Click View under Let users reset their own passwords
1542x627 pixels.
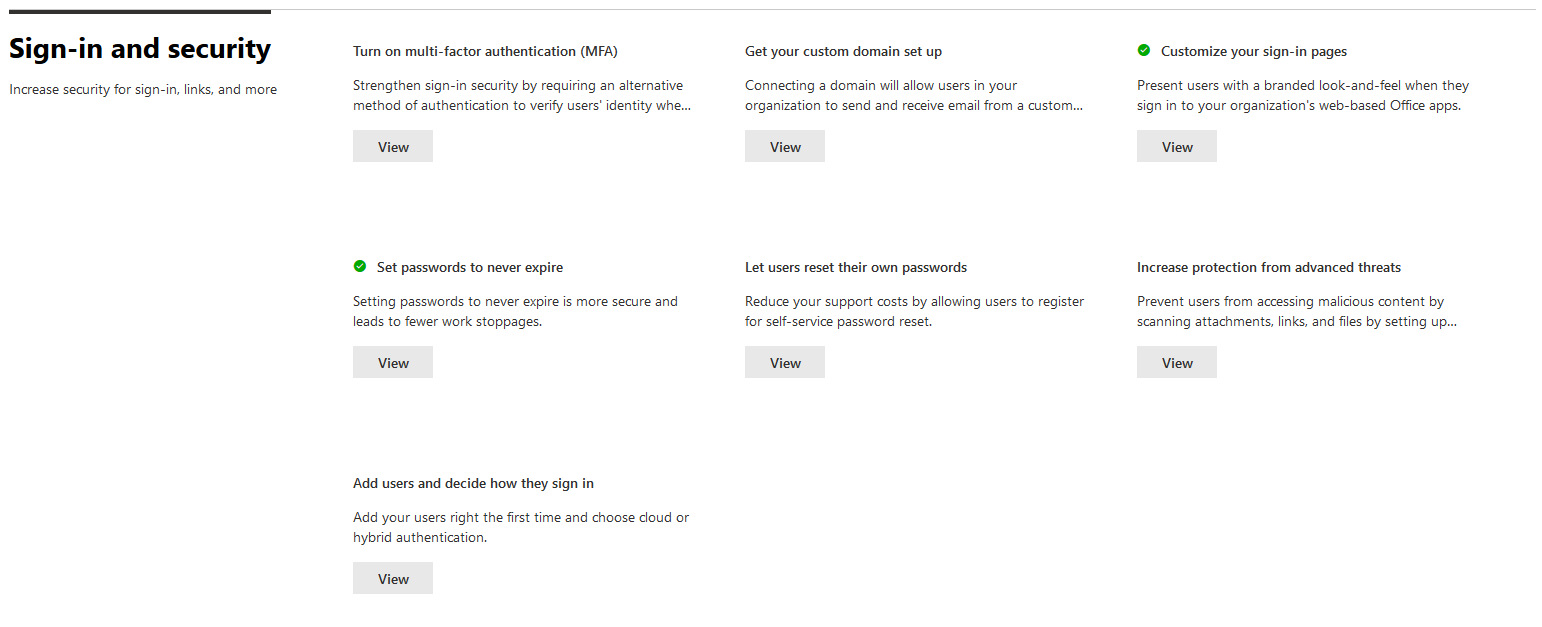[785, 362]
